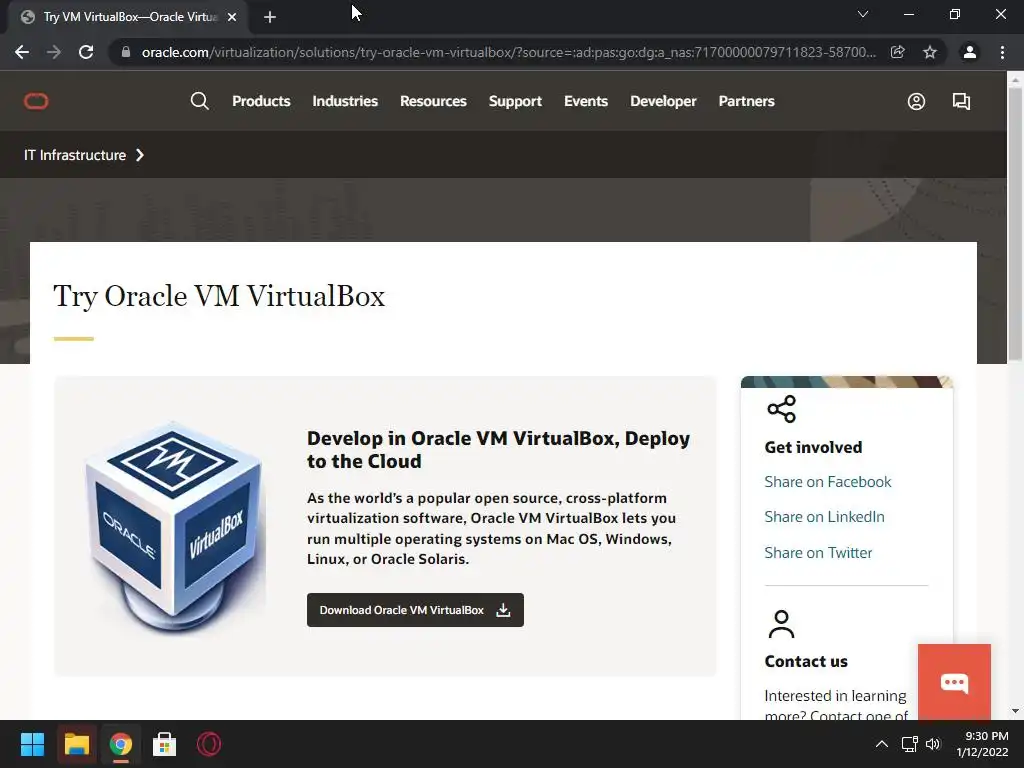Expand the chevron next to IT Infrastructure
The height and width of the screenshot is (768, 1024).
[139, 155]
